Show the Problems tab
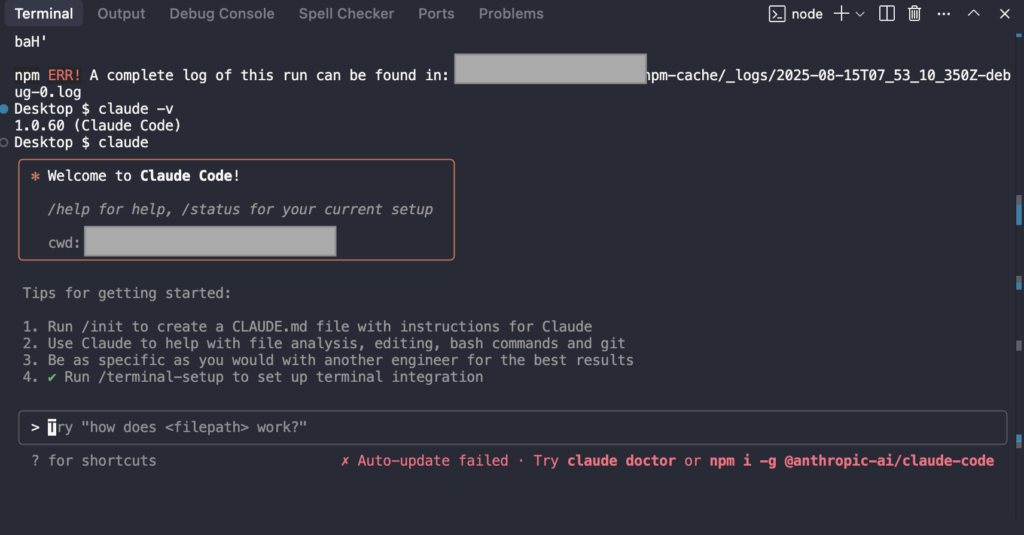Screen dimensions: 1024x535 (511, 14)
